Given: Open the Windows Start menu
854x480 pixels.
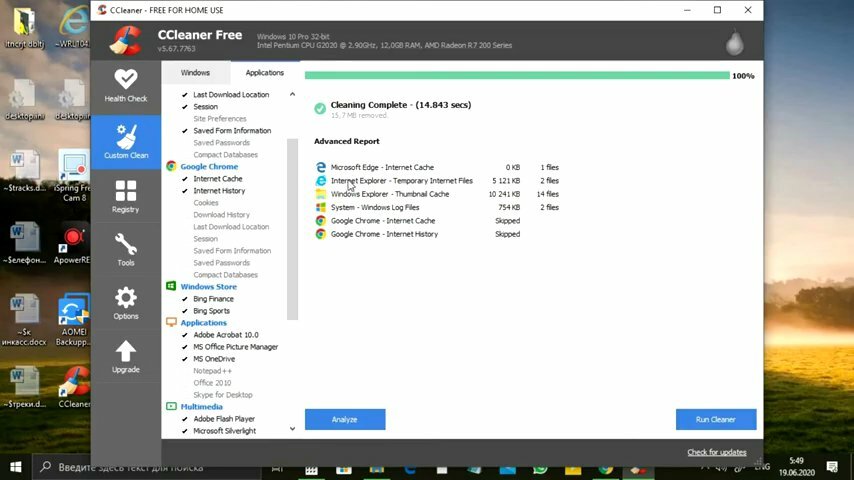Looking at the screenshot, I should tap(16, 467).
